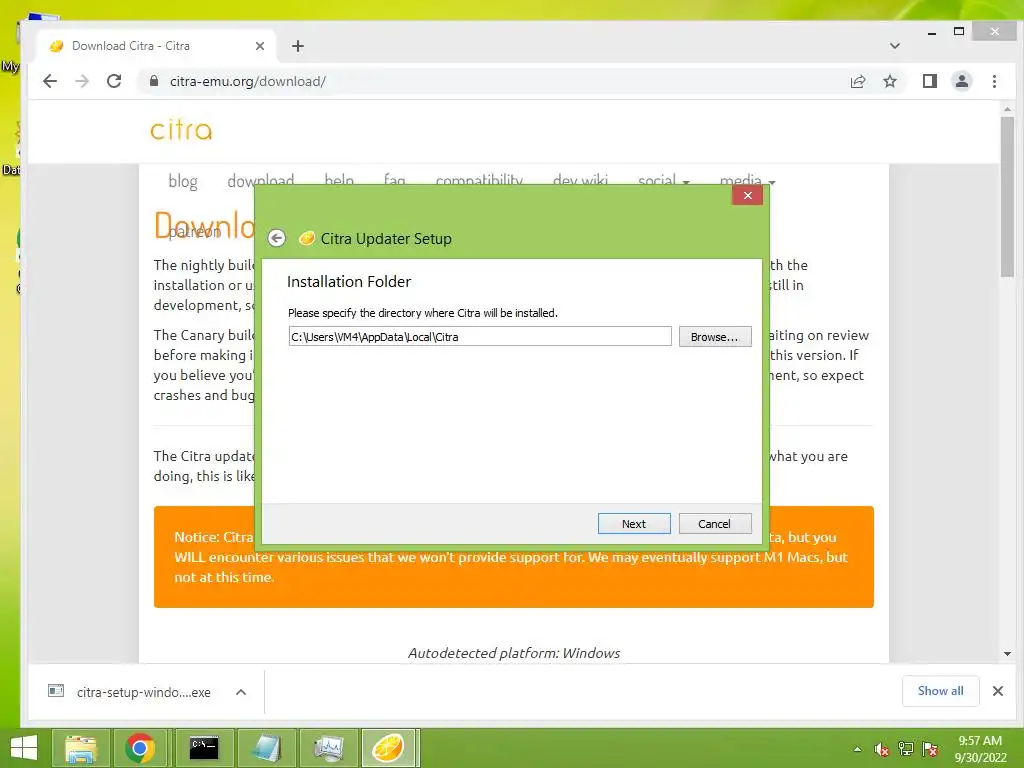This screenshot has height=768, width=1024.
Task: Select the Citra installer taskbar icon
Action: [388, 748]
